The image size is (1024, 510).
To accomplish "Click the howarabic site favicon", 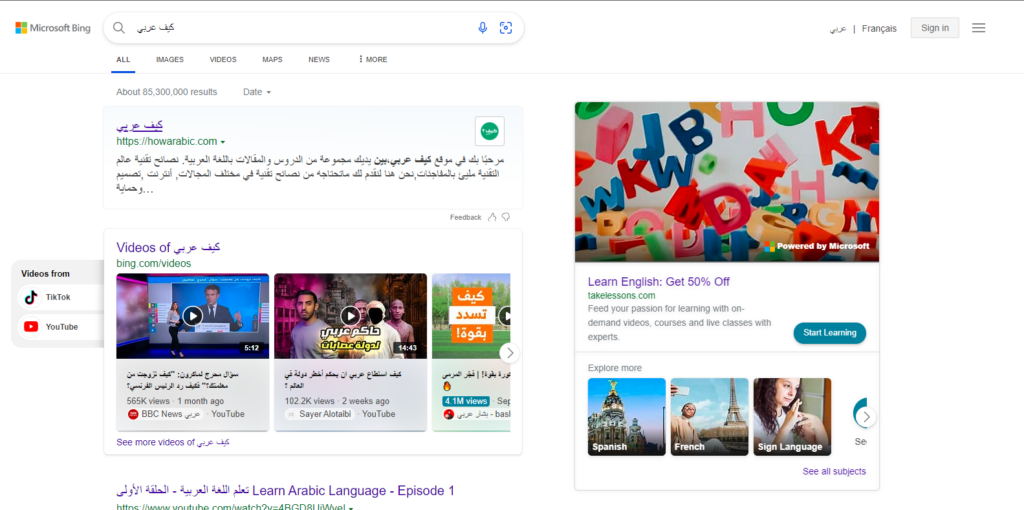I will (x=490, y=131).
